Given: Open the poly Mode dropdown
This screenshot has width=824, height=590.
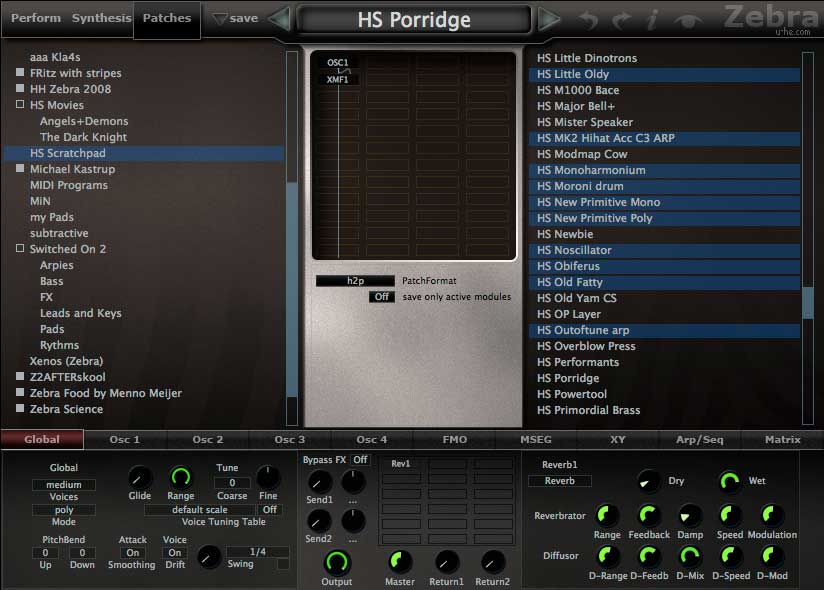Looking at the screenshot, I should click(x=64, y=510).
